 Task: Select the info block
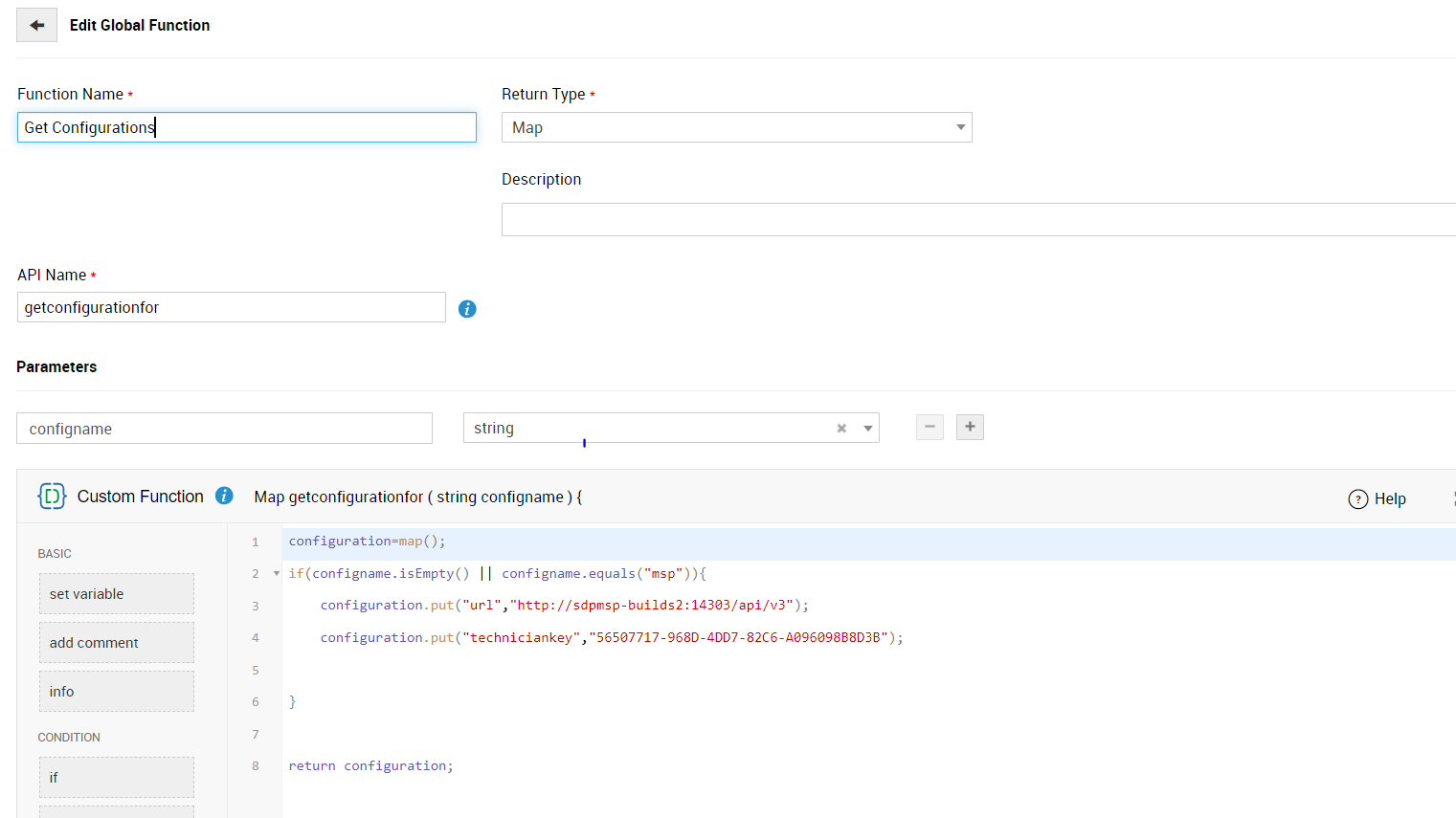pyautogui.click(x=117, y=692)
